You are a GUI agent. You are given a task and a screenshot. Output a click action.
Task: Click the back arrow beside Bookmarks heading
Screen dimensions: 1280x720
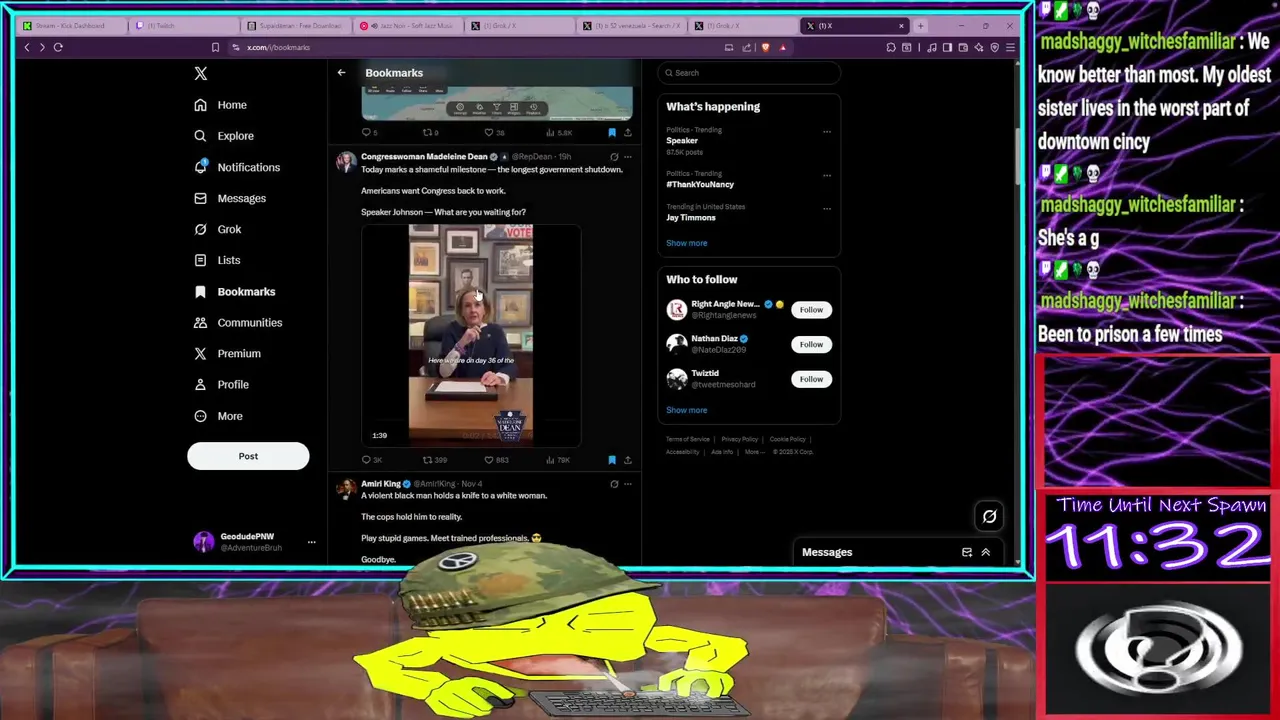click(341, 72)
